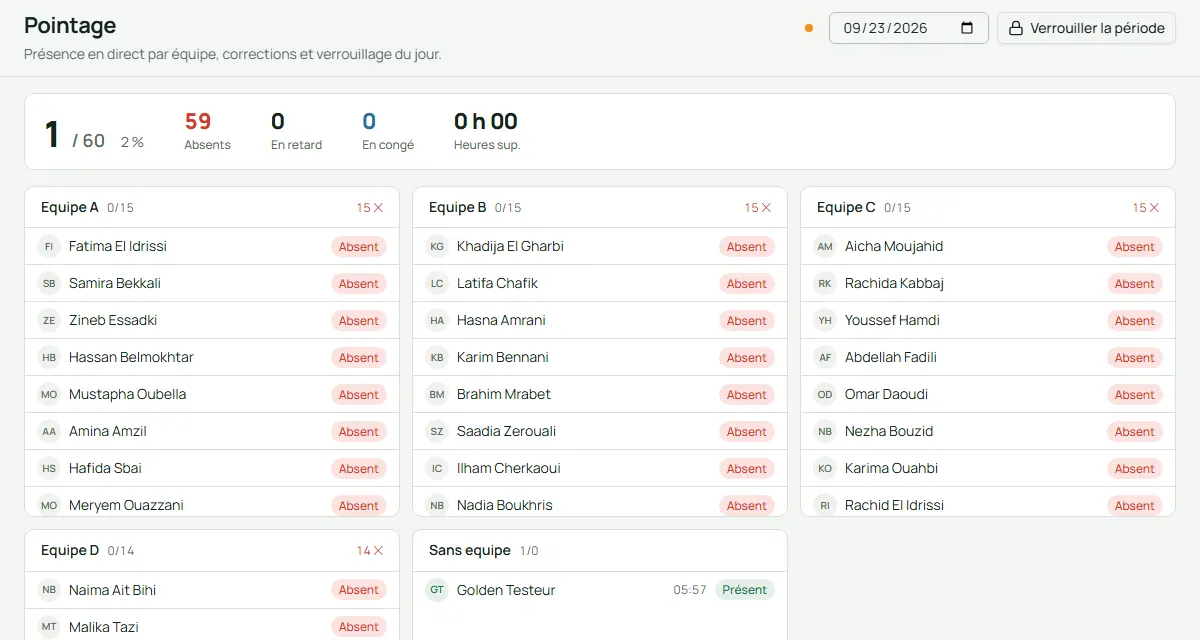Screen dimensions: 1200x640
Task: Click Absent badge for Abdellah Fadili
Action: [x=1135, y=357]
